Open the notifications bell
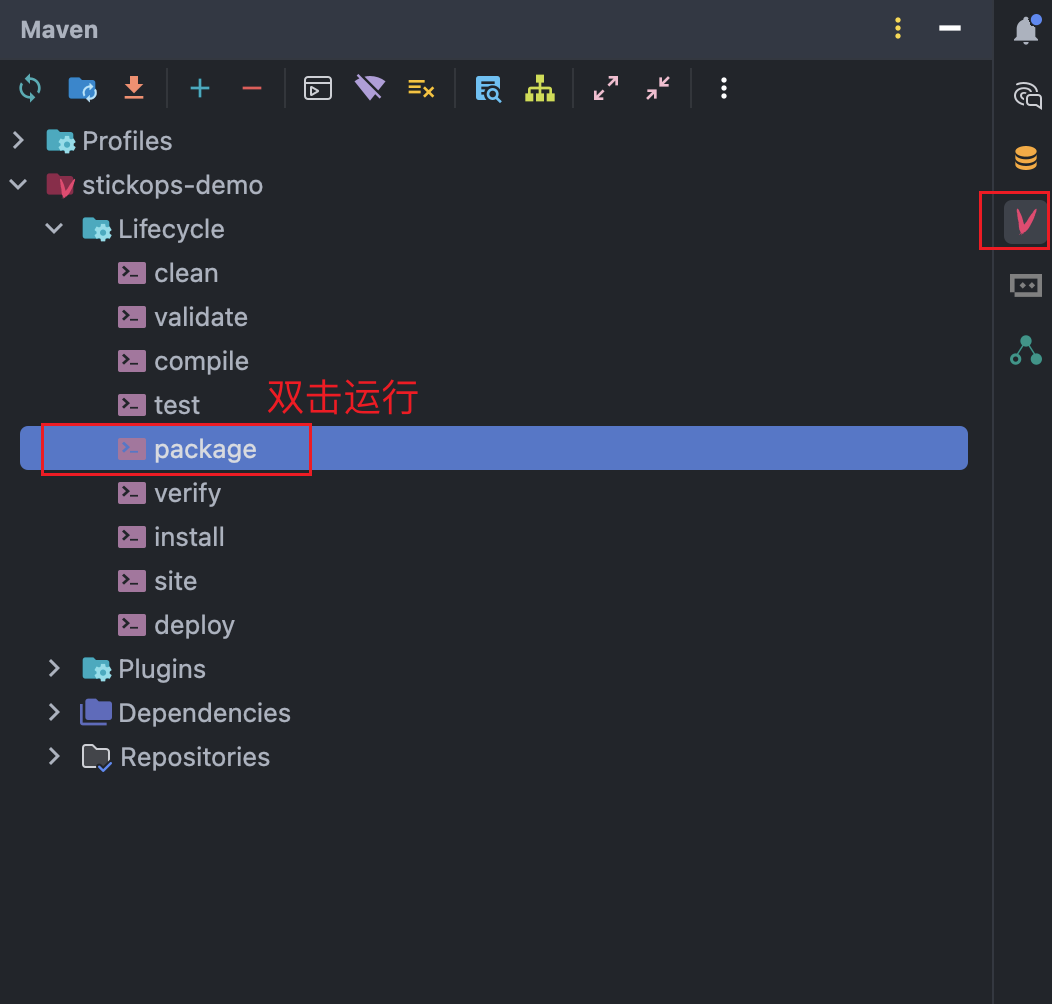The image size is (1052, 1004). [1026, 29]
